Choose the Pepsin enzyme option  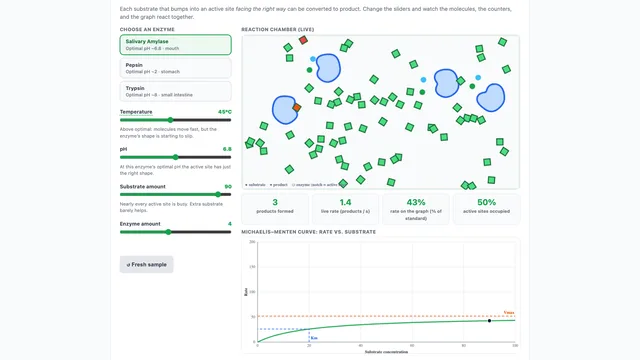coord(176,68)
